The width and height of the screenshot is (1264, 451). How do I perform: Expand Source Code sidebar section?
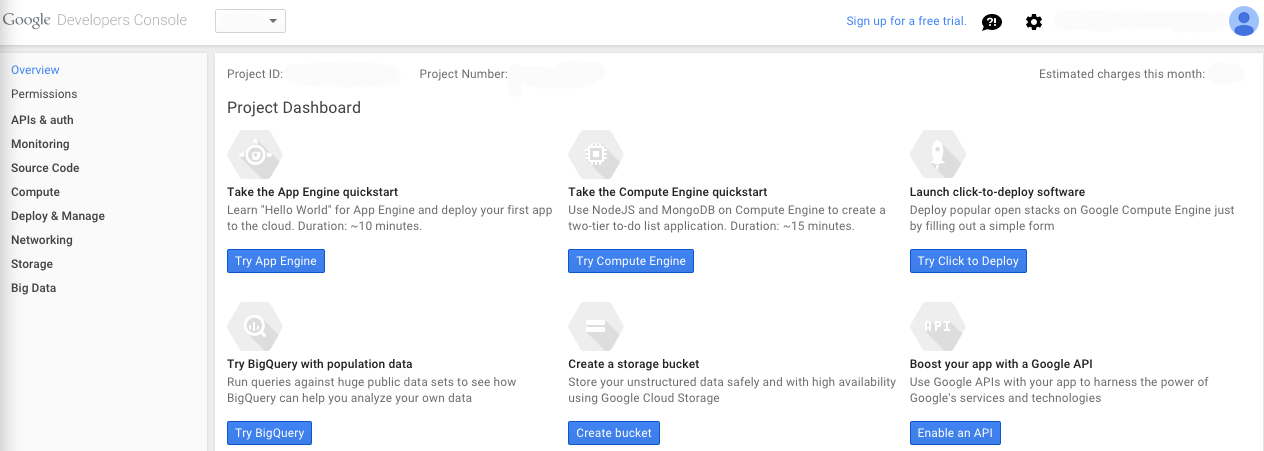click(x=45, y=168)
